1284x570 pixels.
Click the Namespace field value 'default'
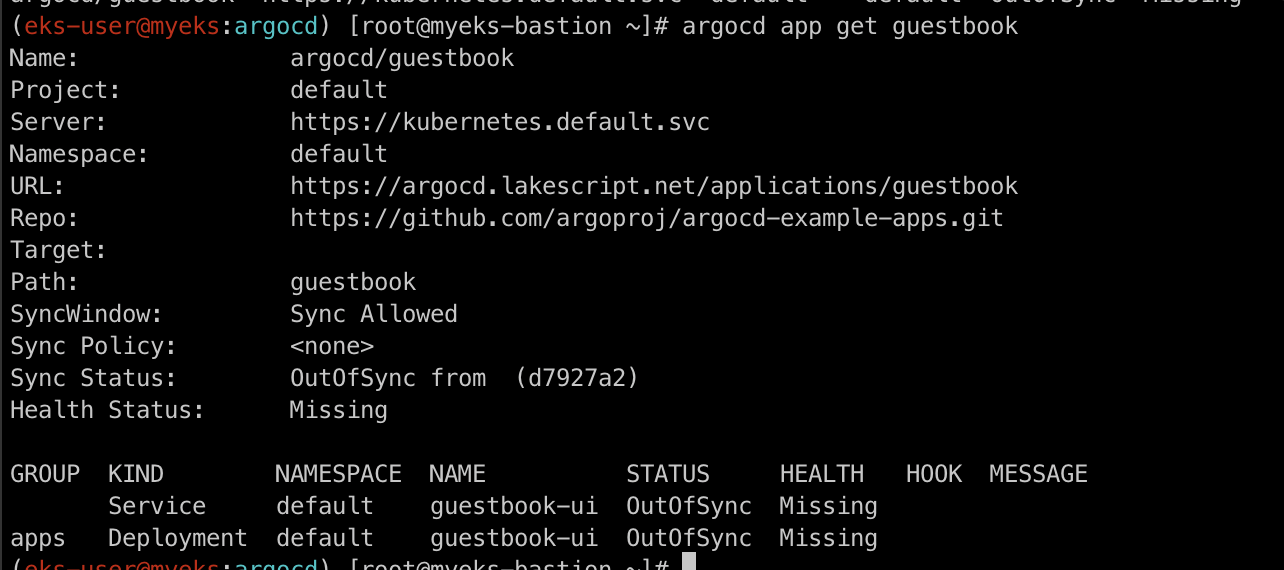pos(339,155)
